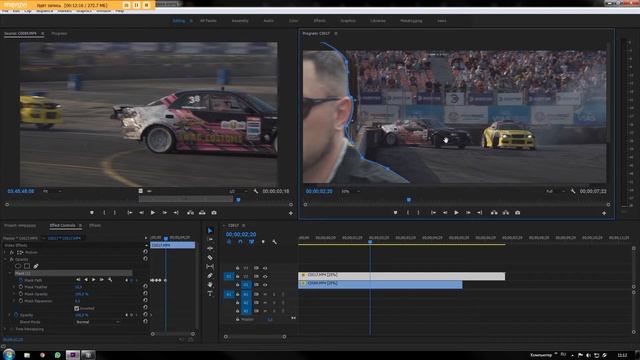Select the Pen tool in tools panel

[210, 276]
